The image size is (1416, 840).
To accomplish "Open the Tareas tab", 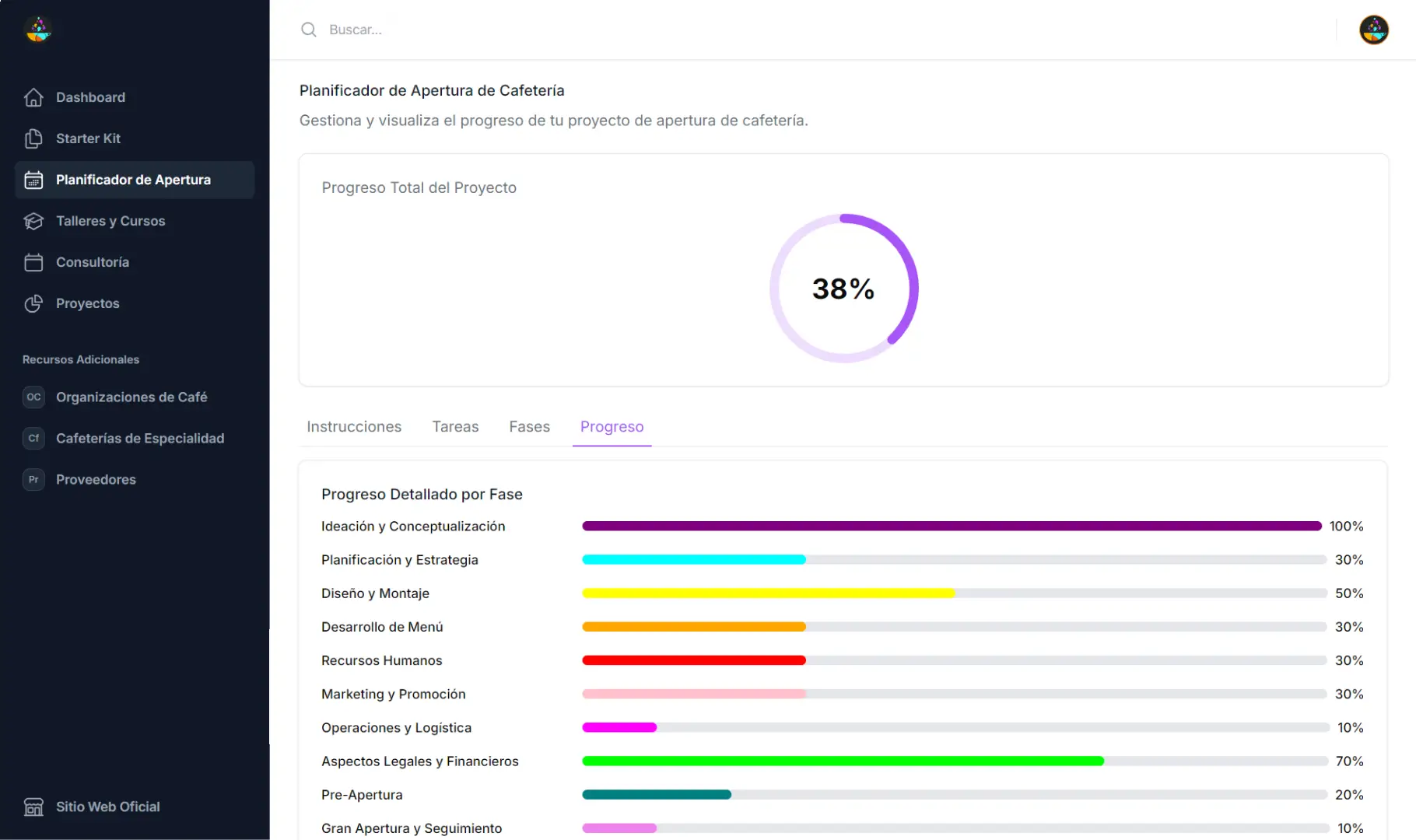I will (455, 426).
